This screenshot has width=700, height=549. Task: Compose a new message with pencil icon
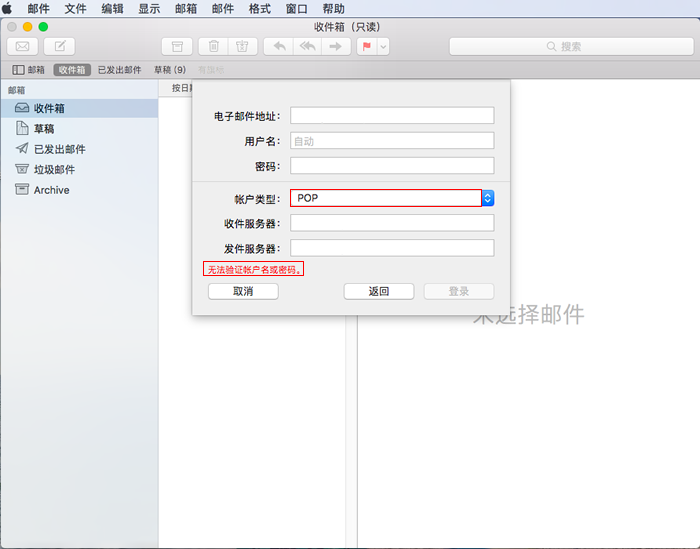tap(59, 46)
